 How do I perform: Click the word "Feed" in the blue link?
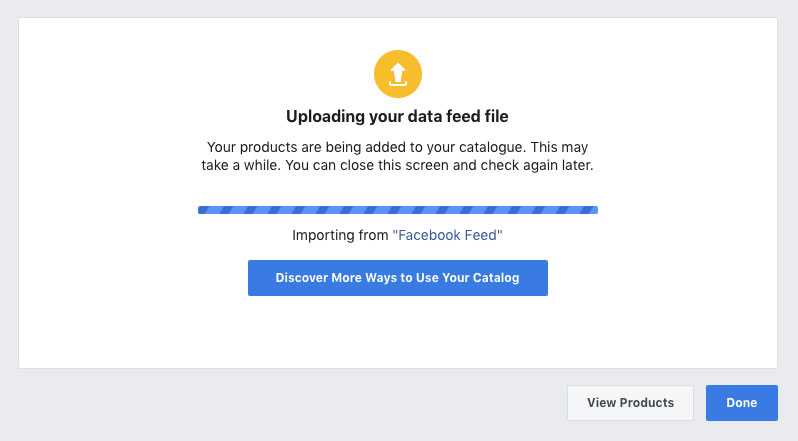[481, 235]
